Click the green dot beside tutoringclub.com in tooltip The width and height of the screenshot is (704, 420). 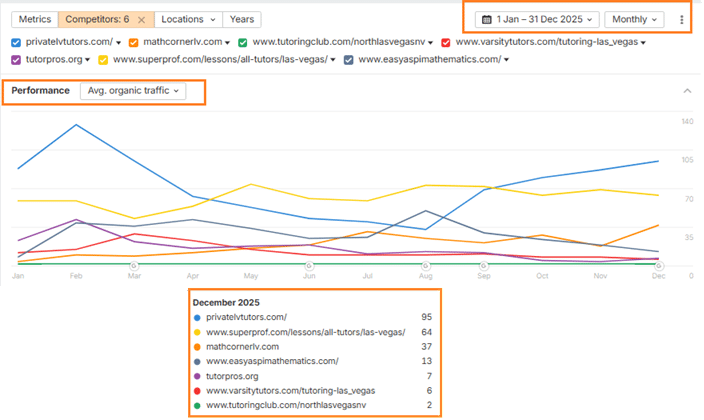197,406
